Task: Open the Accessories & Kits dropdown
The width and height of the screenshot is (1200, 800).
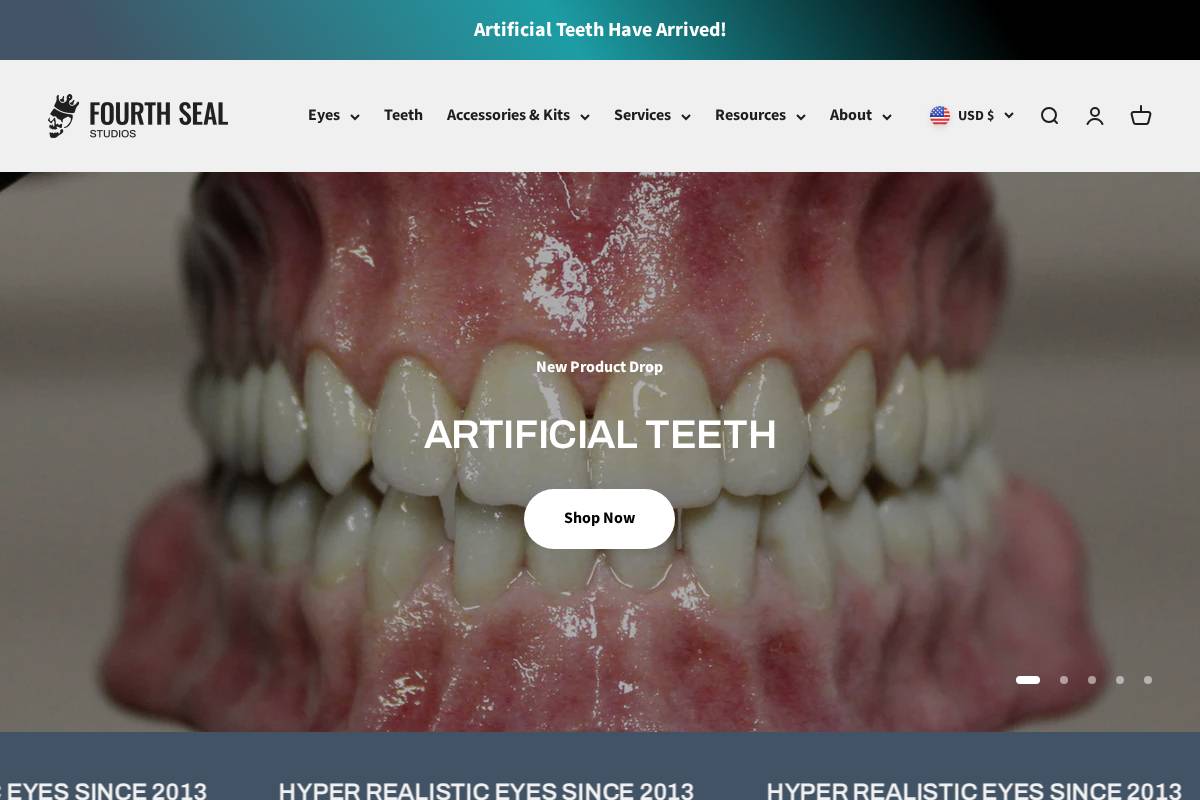Action: tap(518, 116)
